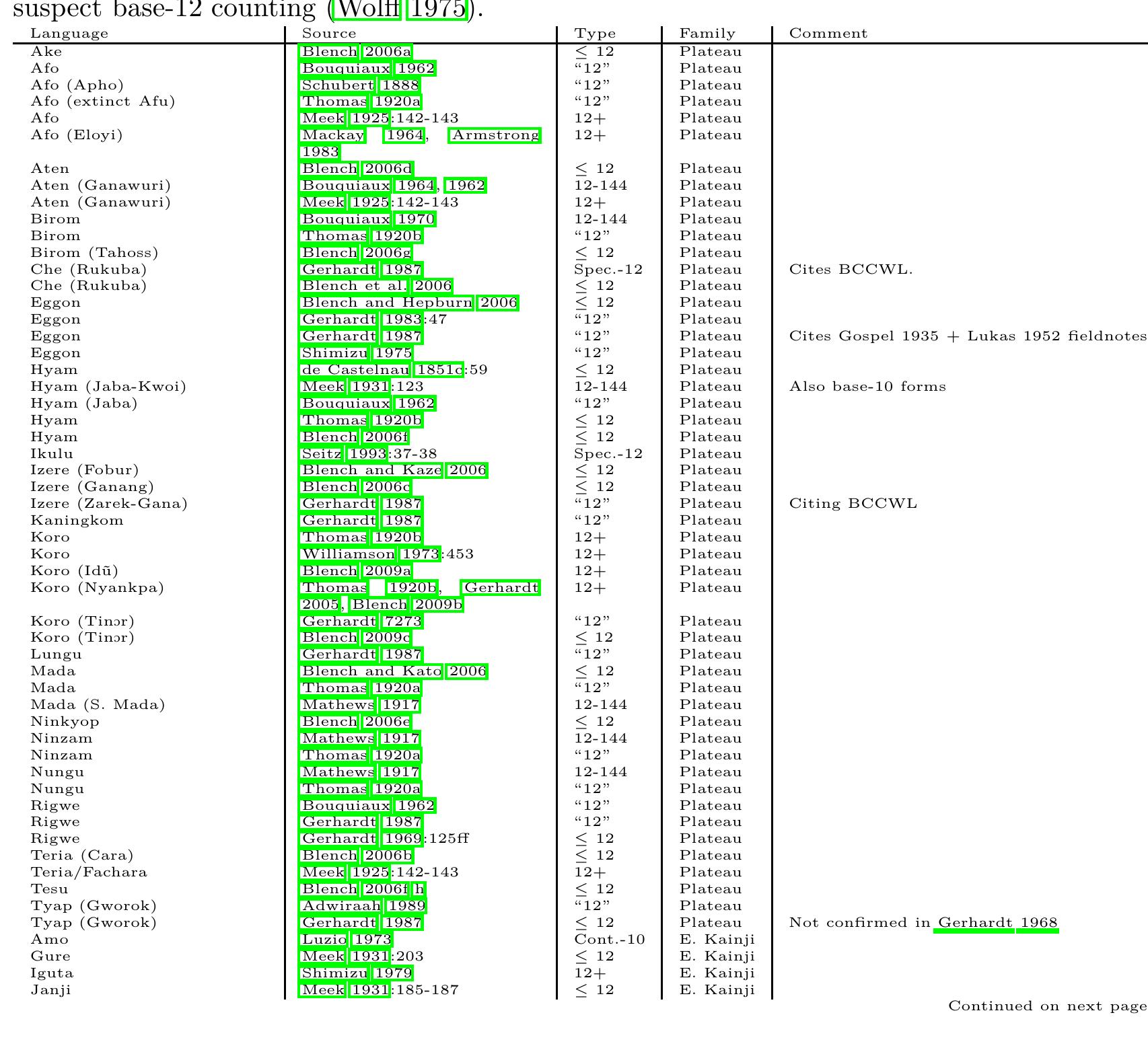Open the Blench 2006d reference for Aten

pos(357,169)
